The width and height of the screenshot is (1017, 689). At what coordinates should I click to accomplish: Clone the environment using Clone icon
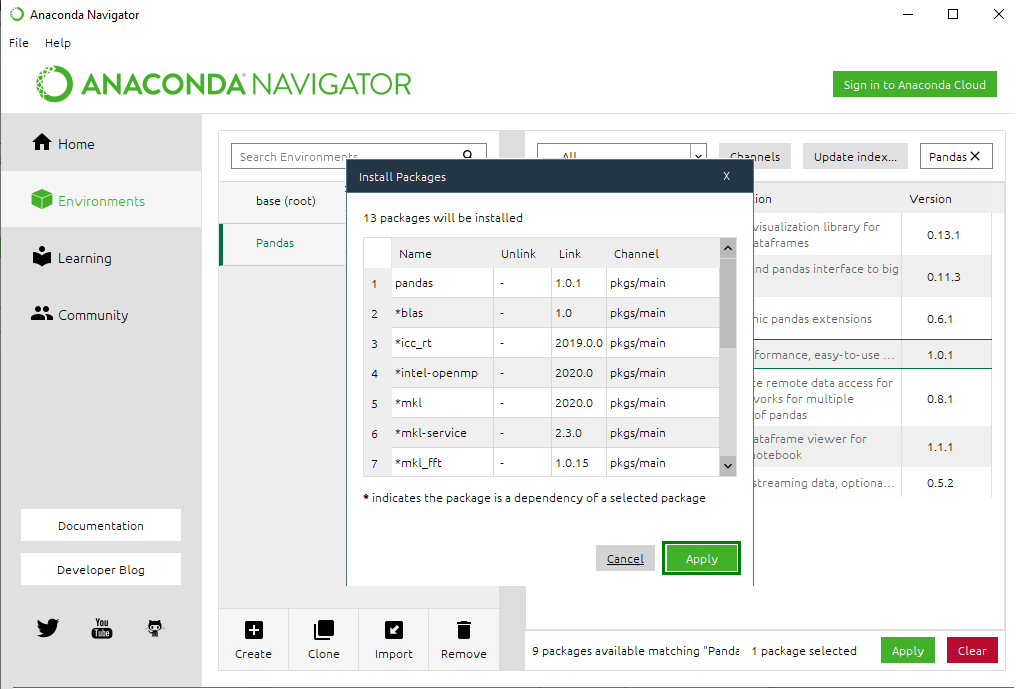point(323,630)
